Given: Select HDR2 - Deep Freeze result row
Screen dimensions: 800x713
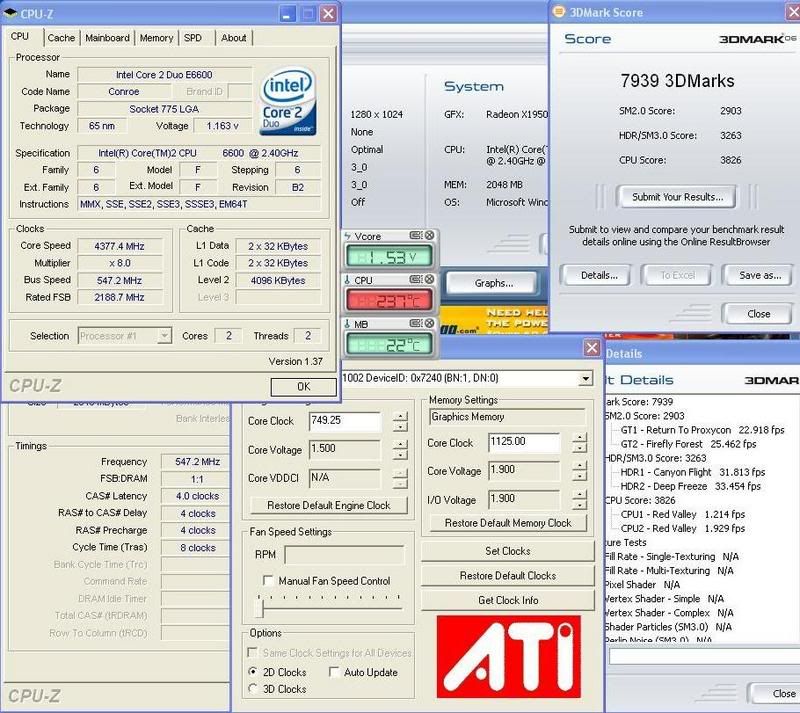Looking at the screenshot, I should 690,486.
